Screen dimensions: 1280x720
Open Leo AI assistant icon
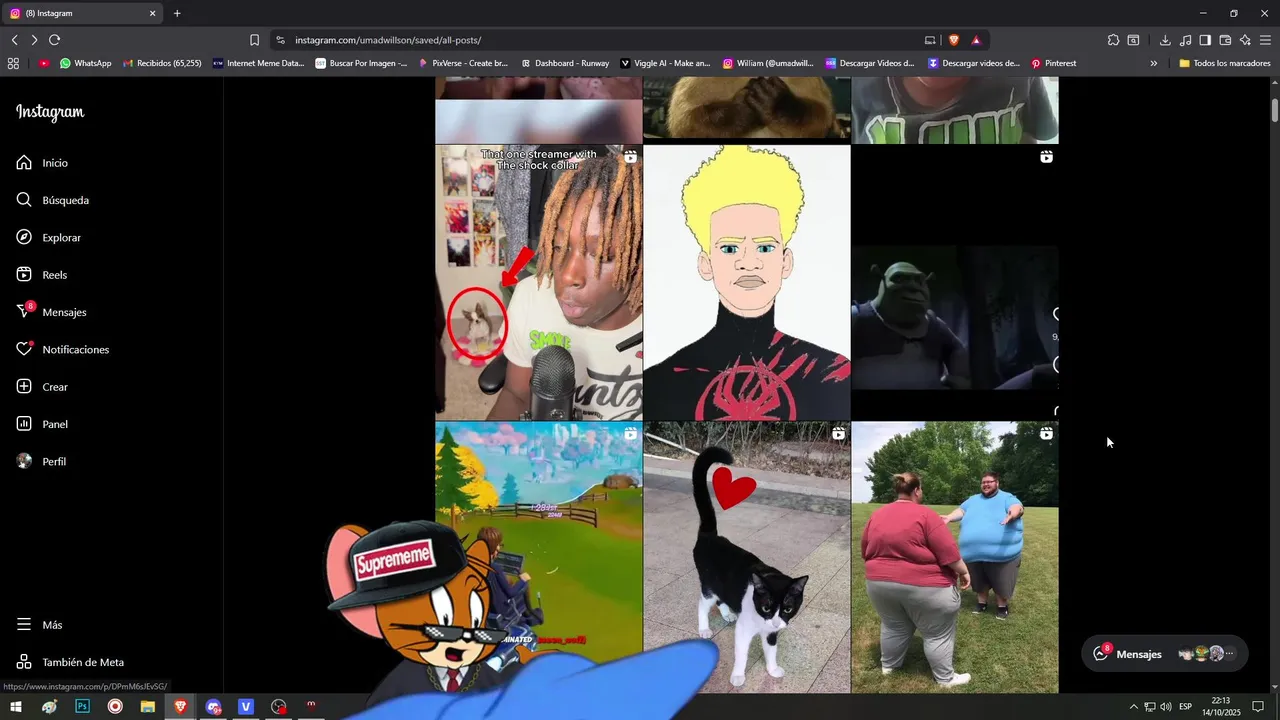click(x=1245, y=40)
